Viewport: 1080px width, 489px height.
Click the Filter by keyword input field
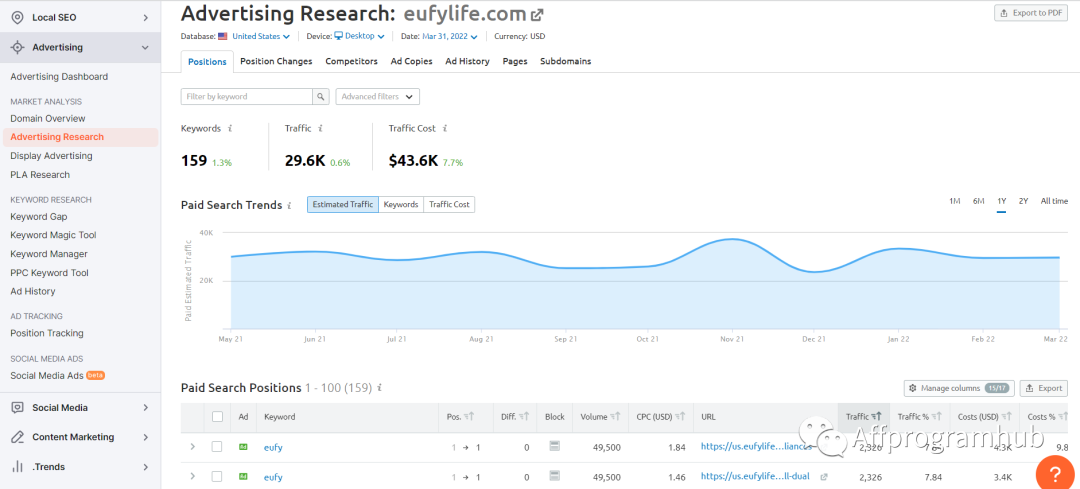(247, 96)
